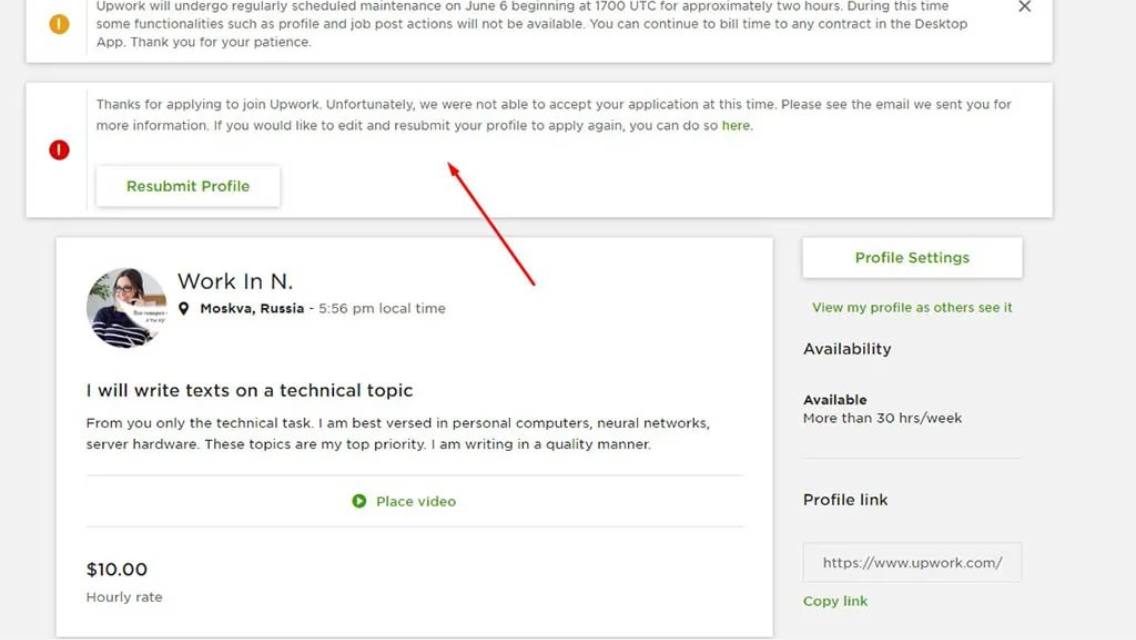This screenshot has width=1136, height=640.
Task: View my profile as others see it
Action: click(912, 307)
